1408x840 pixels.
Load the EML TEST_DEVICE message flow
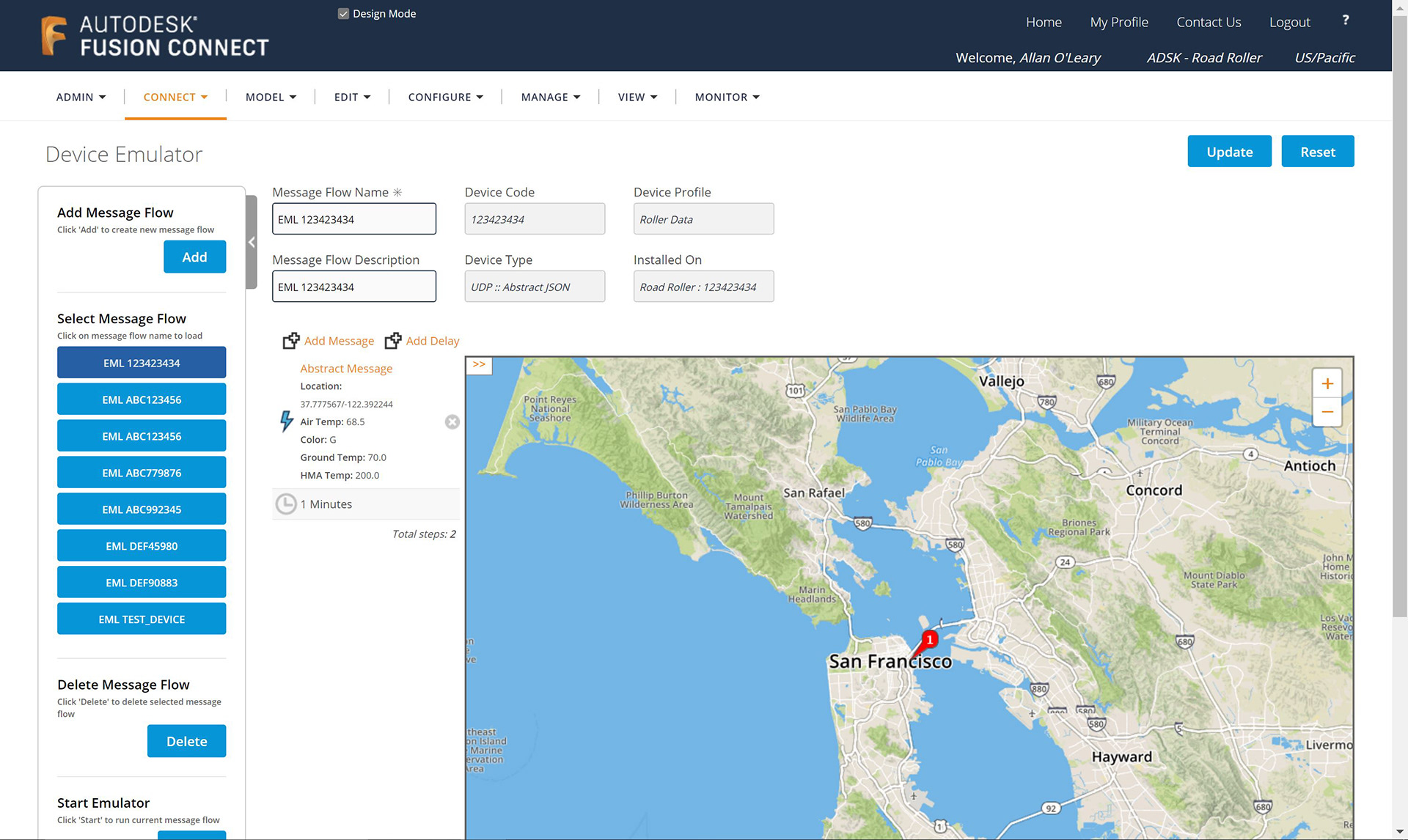(x=142, y=619)
